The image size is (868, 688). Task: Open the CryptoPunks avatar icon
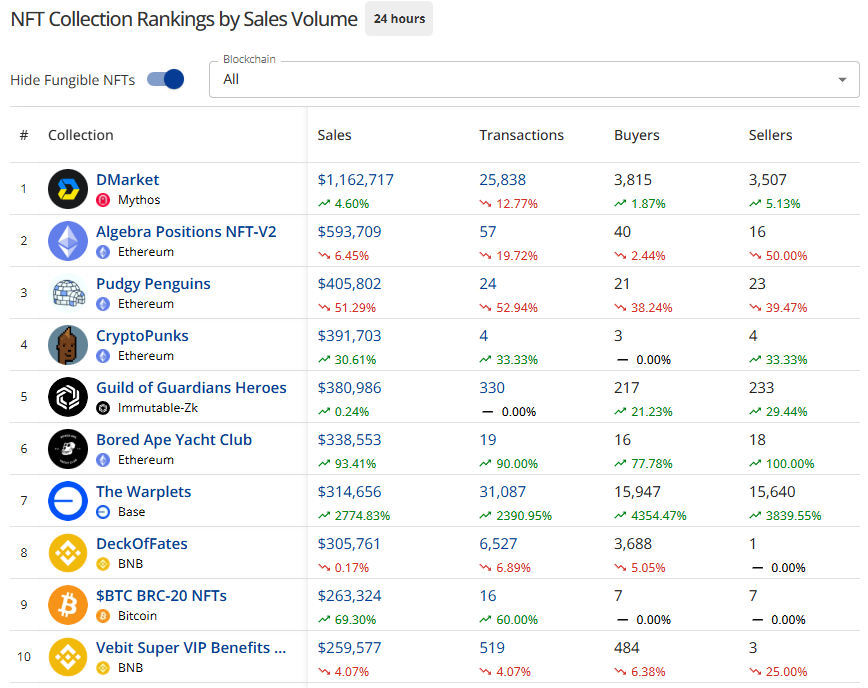68,345
